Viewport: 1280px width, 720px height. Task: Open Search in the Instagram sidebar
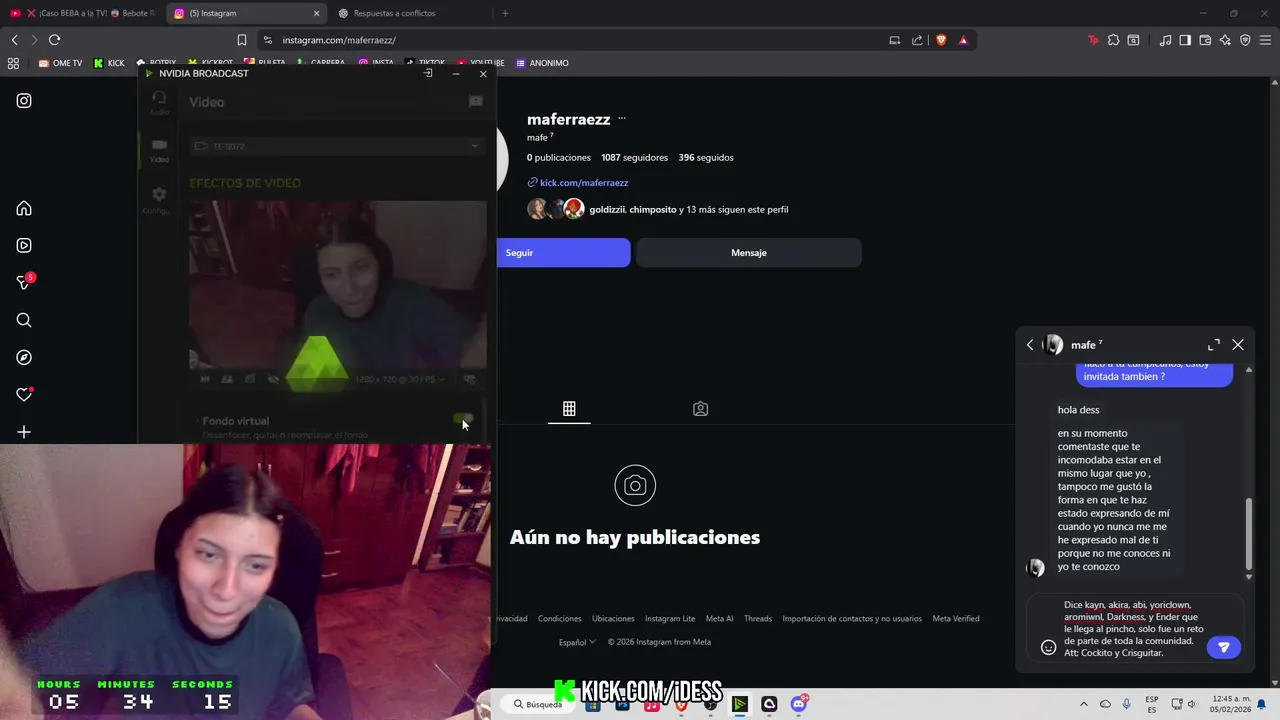tap(24, 320)
